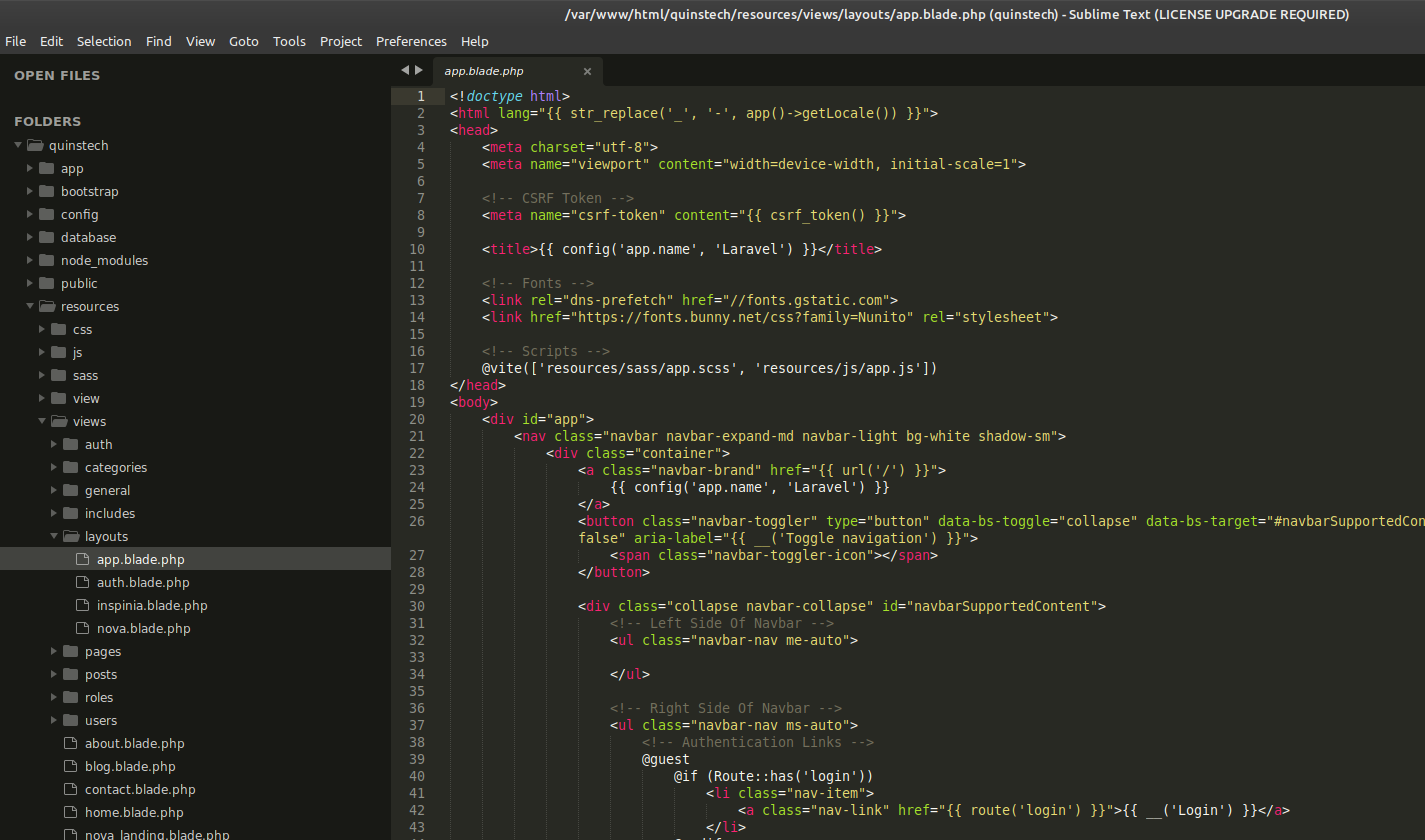Open the Tools menu
1425x840 pixels.
[289, 41]
